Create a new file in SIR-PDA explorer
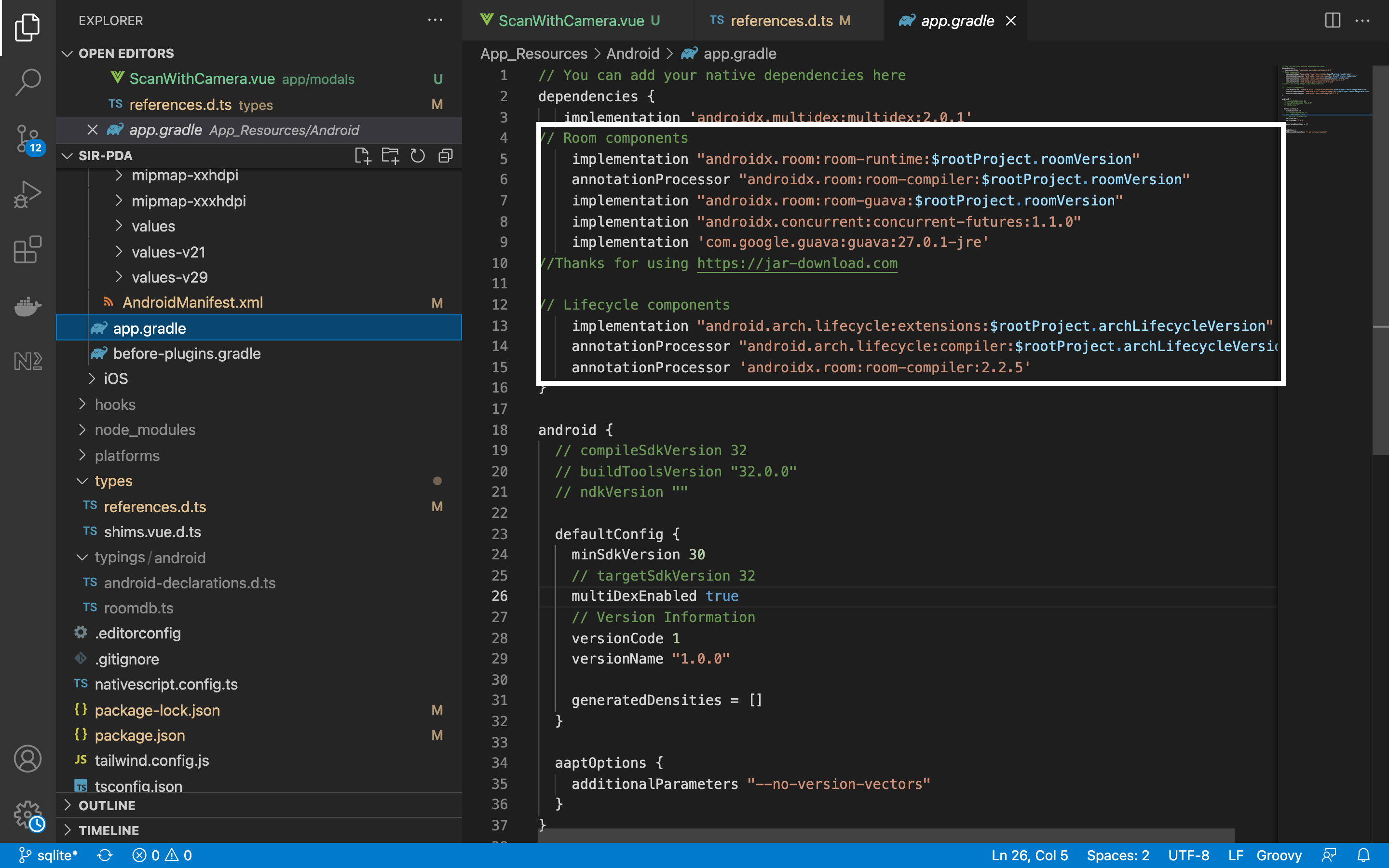 [x=363, y=156]
